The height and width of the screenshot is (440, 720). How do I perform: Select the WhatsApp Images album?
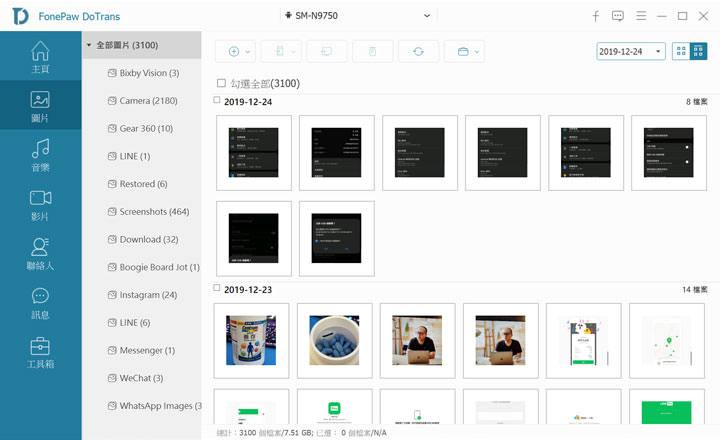[x=154, y=406]
